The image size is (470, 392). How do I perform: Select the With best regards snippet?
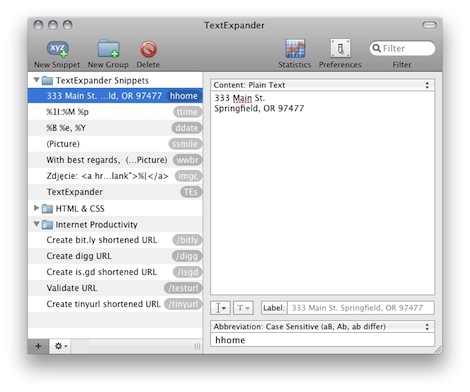point(115,160)
